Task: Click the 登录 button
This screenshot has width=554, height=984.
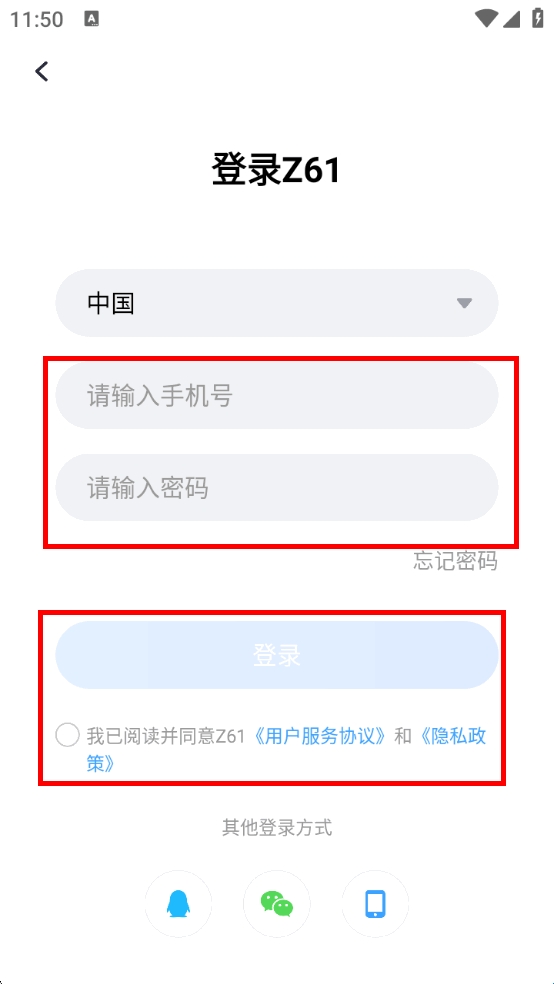Action: [x=277, y=655]
